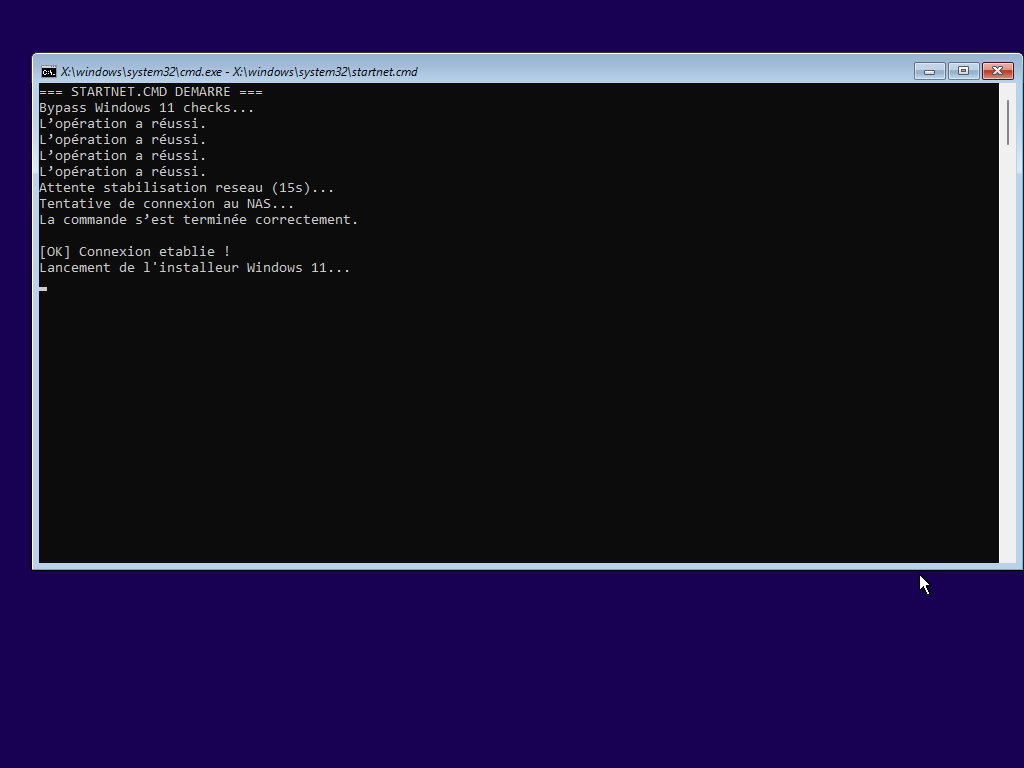The width and height of the screenshot is (1024, 768).
Task: Select the first "L'opération a réussi." line
Action: pyautogui.click(x=122, y=124)
